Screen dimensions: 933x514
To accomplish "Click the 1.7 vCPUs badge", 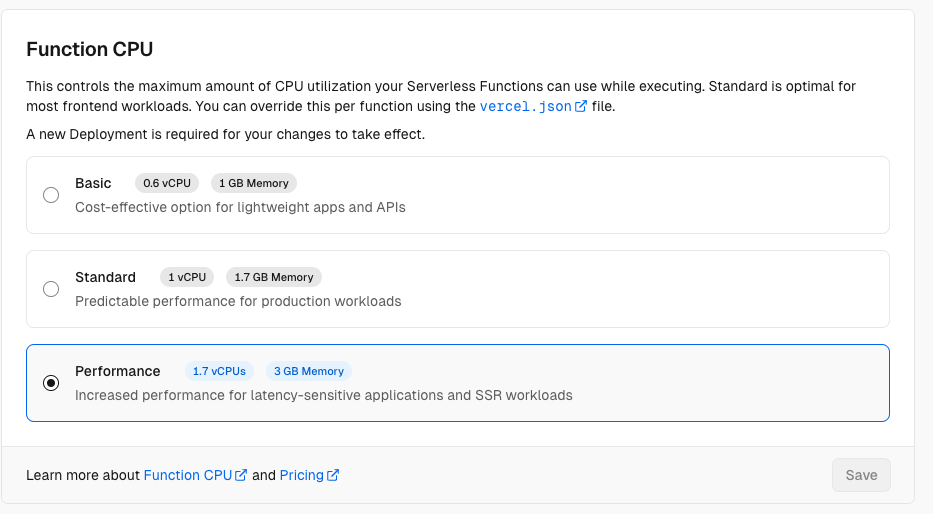I will click(219, 371).
